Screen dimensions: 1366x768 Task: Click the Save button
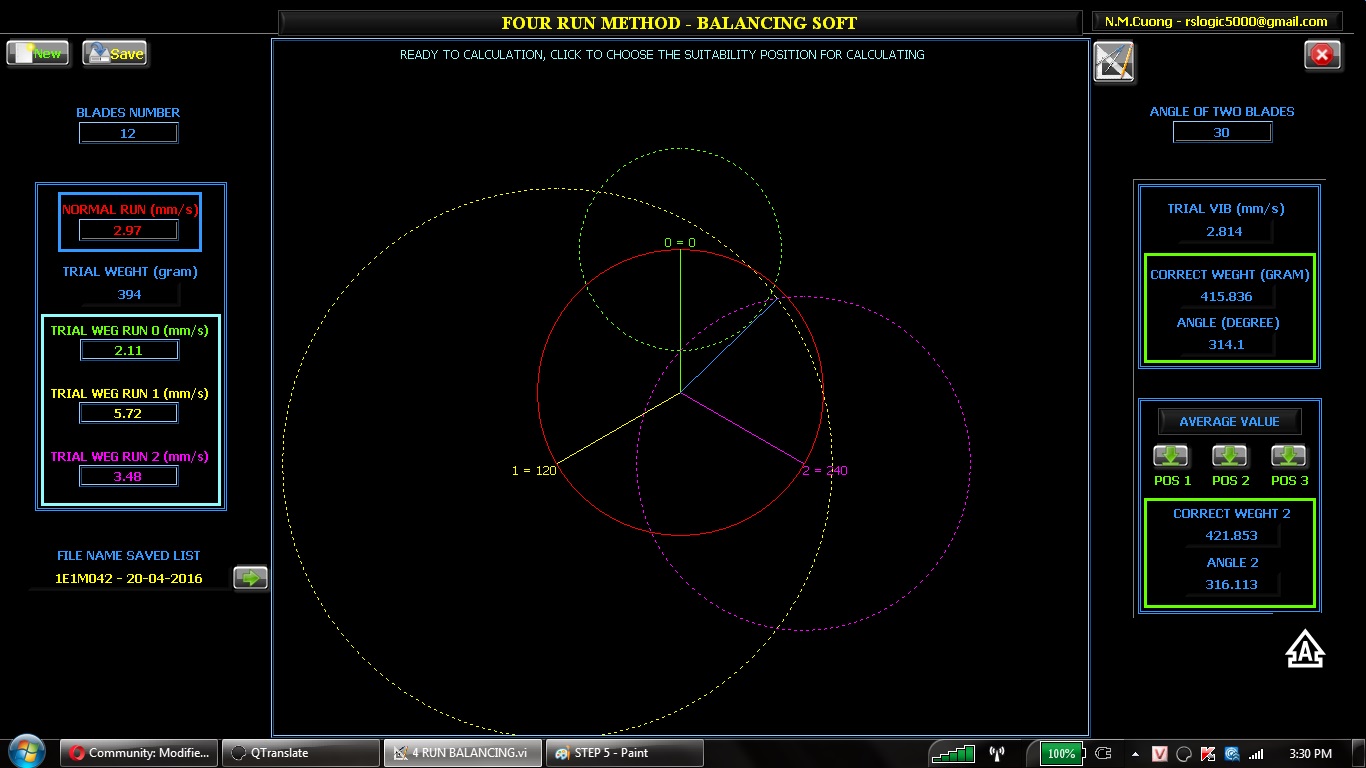pyautogui.click(x=115, y=53)
